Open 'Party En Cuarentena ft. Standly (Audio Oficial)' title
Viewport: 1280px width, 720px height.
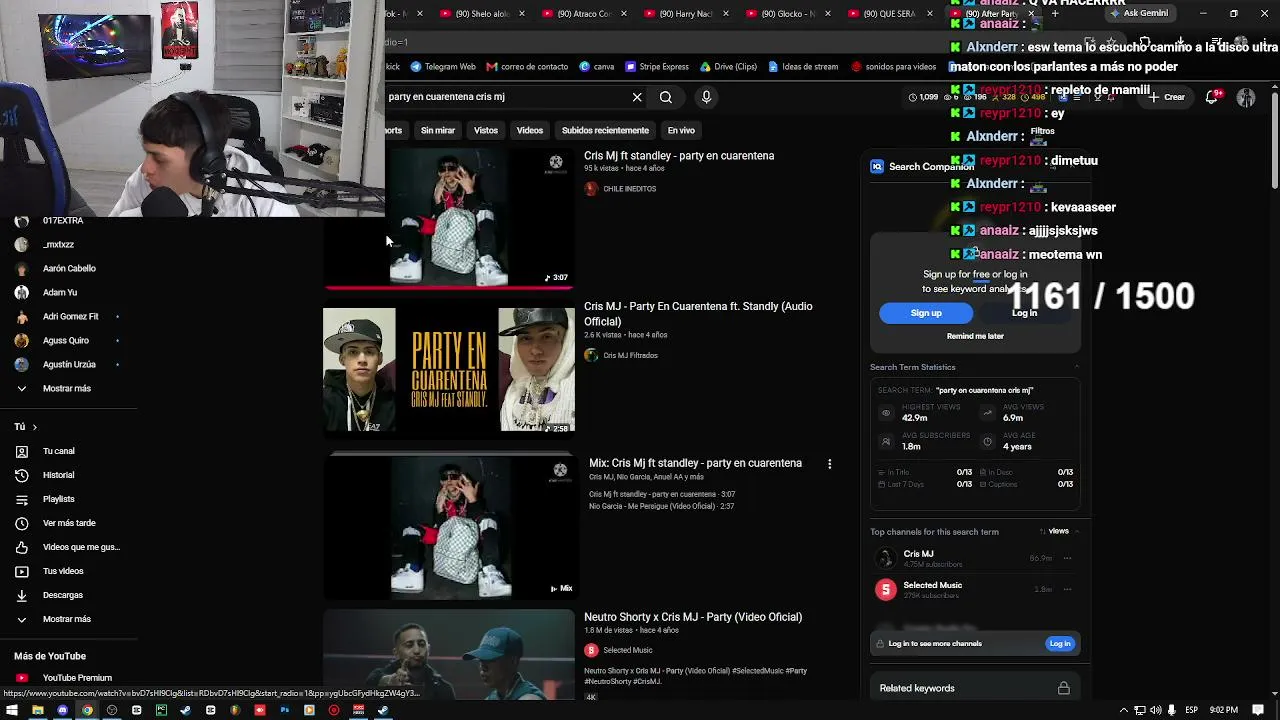(x=698, y=314)
